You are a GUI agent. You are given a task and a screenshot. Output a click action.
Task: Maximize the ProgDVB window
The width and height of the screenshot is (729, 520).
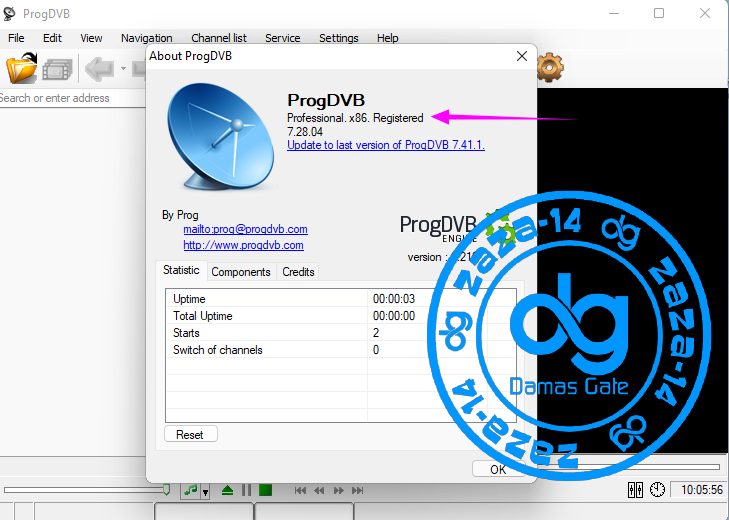pos(659,13)
